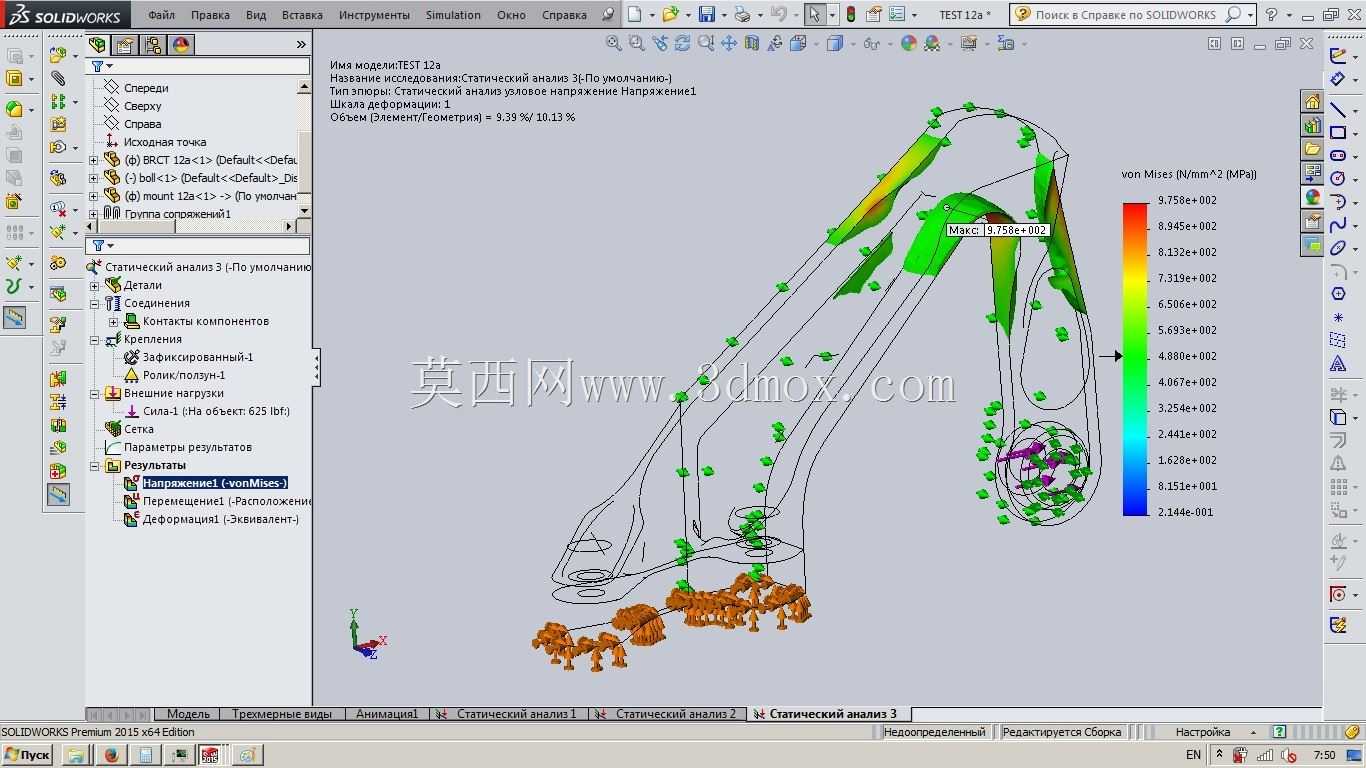1366x768 pixels.
Task: Open the Вставка menu
Action: pos(302,15)
